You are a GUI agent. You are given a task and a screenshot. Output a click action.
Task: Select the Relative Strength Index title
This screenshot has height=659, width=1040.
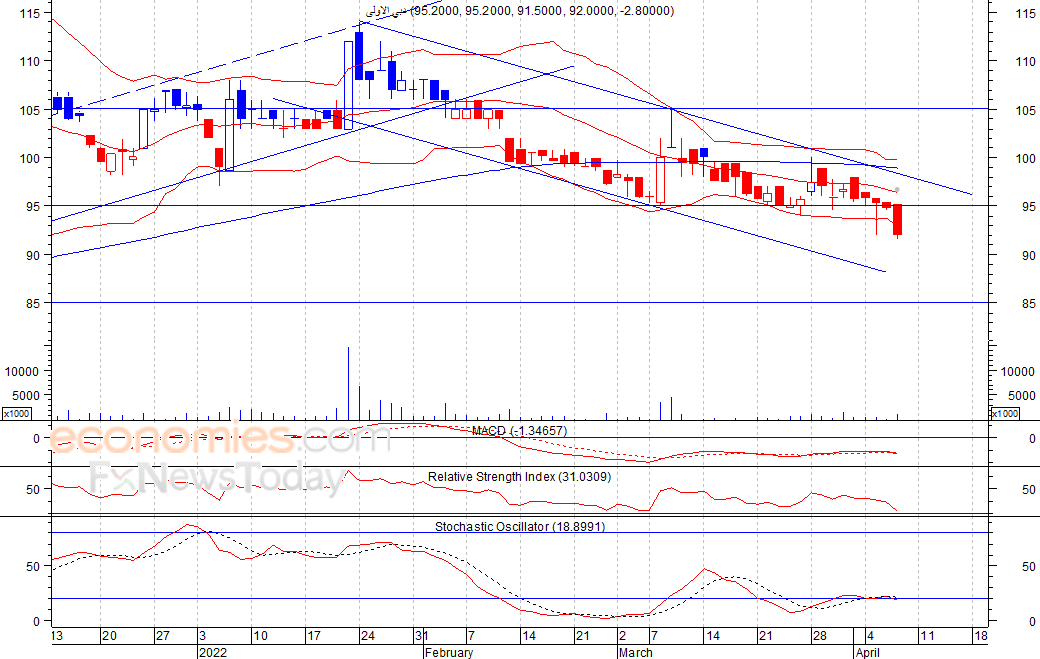pos(519,477)
